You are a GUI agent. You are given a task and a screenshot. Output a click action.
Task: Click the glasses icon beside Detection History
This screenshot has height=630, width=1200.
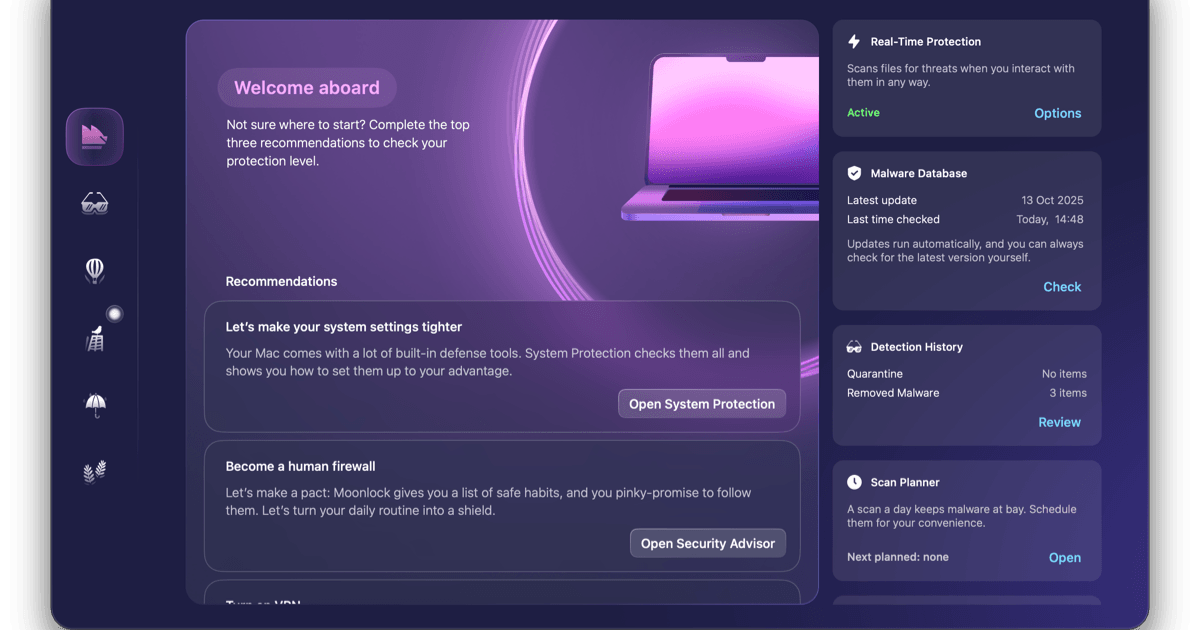click(854, 347)
